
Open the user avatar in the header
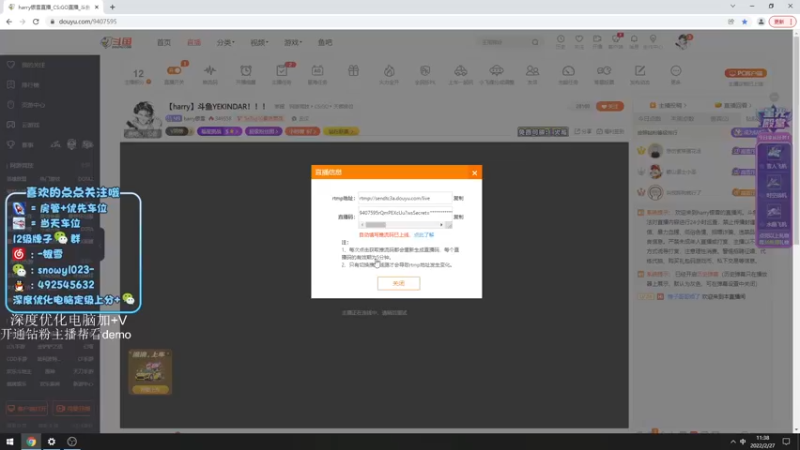[x=683, y=41]
